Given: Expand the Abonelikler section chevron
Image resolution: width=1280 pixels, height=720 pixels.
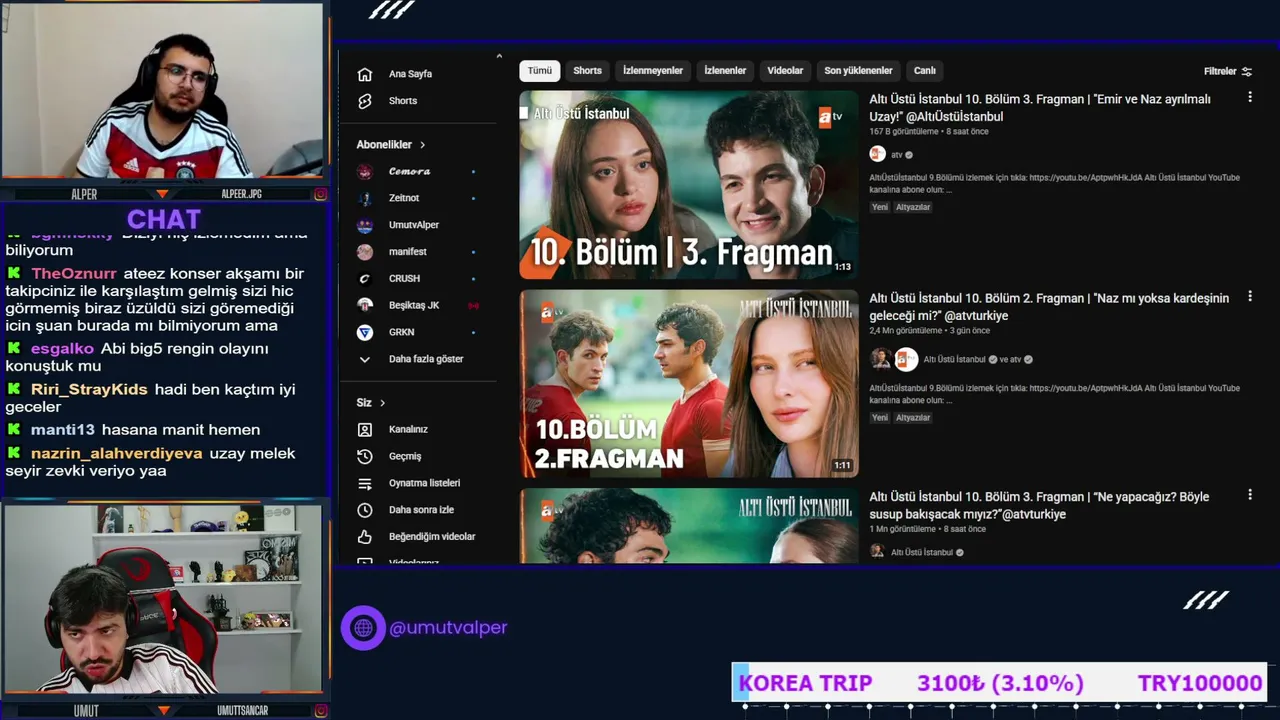Looking at the screenshot, I should pos(423,145).
